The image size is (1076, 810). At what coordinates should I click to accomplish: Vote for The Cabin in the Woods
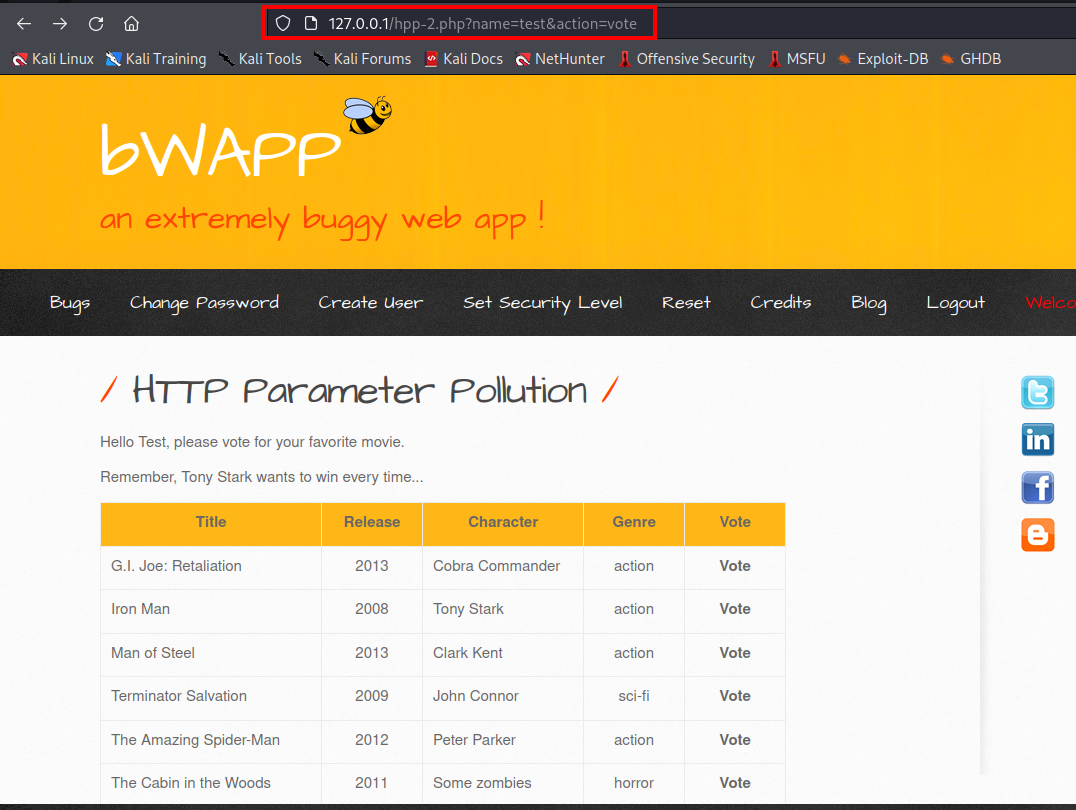(734, 783)
